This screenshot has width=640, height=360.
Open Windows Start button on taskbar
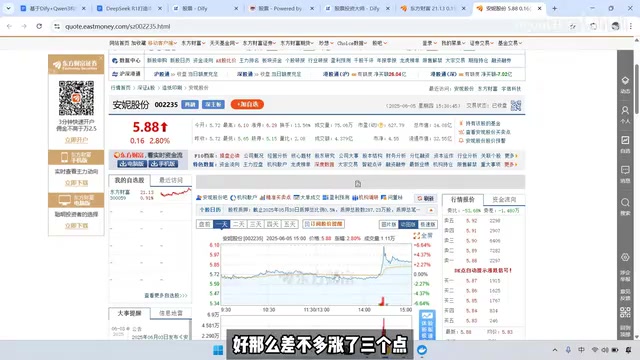[x=218, y=350]
